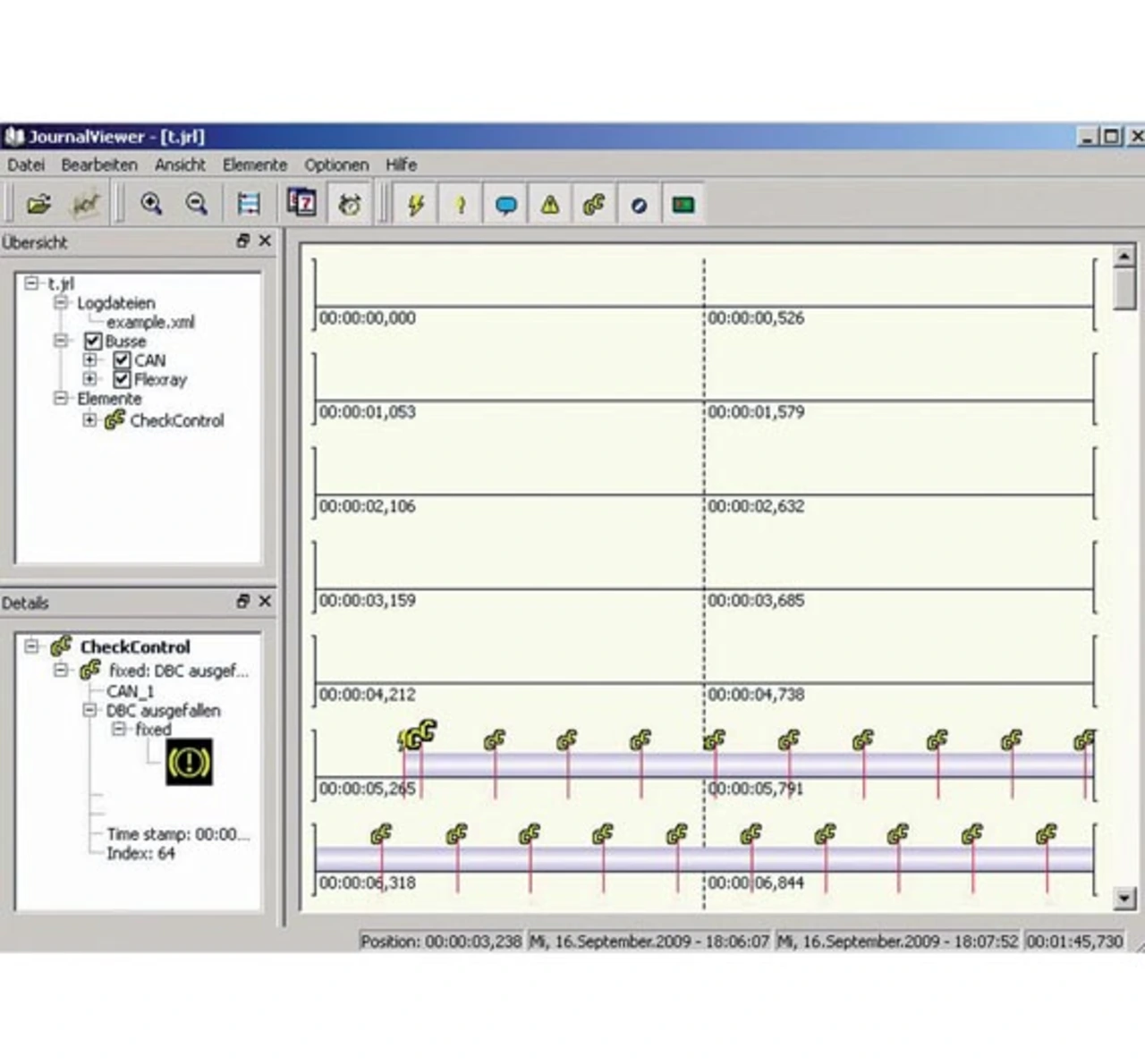Zoom out with the magnifier minus icon
The height and width of the screenshot is (1064, 1145).
click(x=196, y=205)
